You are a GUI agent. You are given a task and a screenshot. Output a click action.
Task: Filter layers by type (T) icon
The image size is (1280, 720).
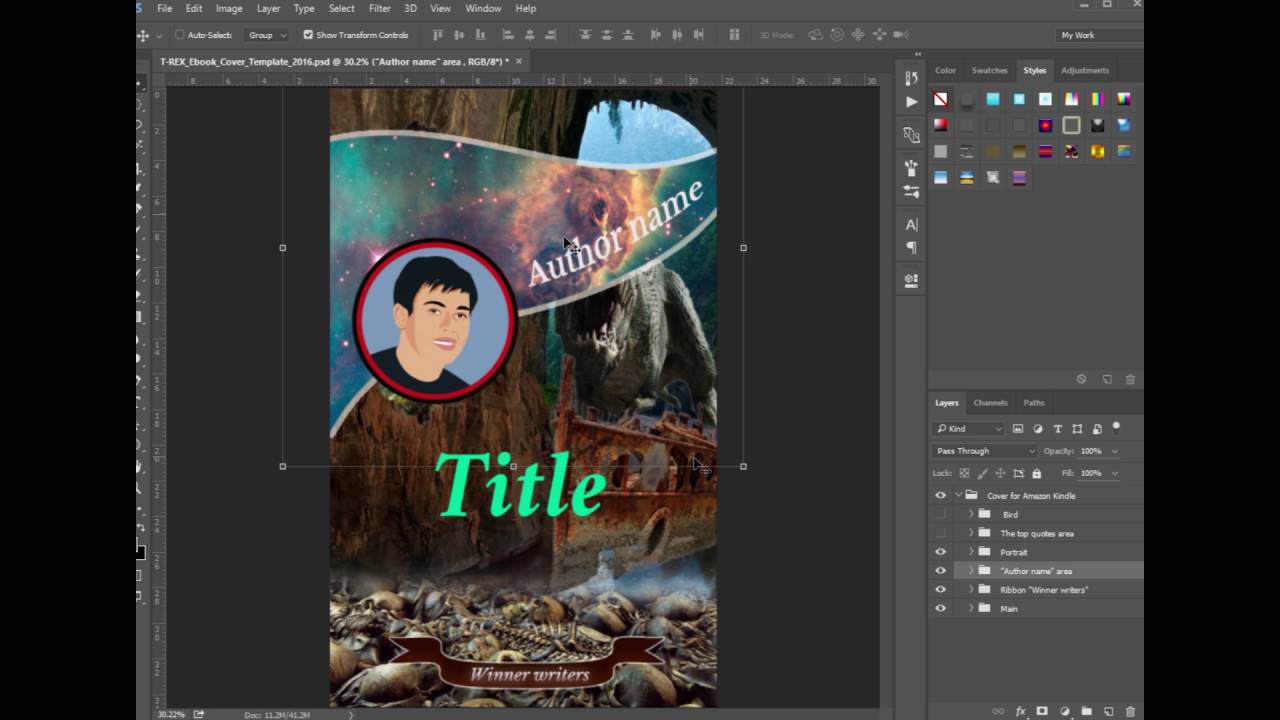point(1057,429)
